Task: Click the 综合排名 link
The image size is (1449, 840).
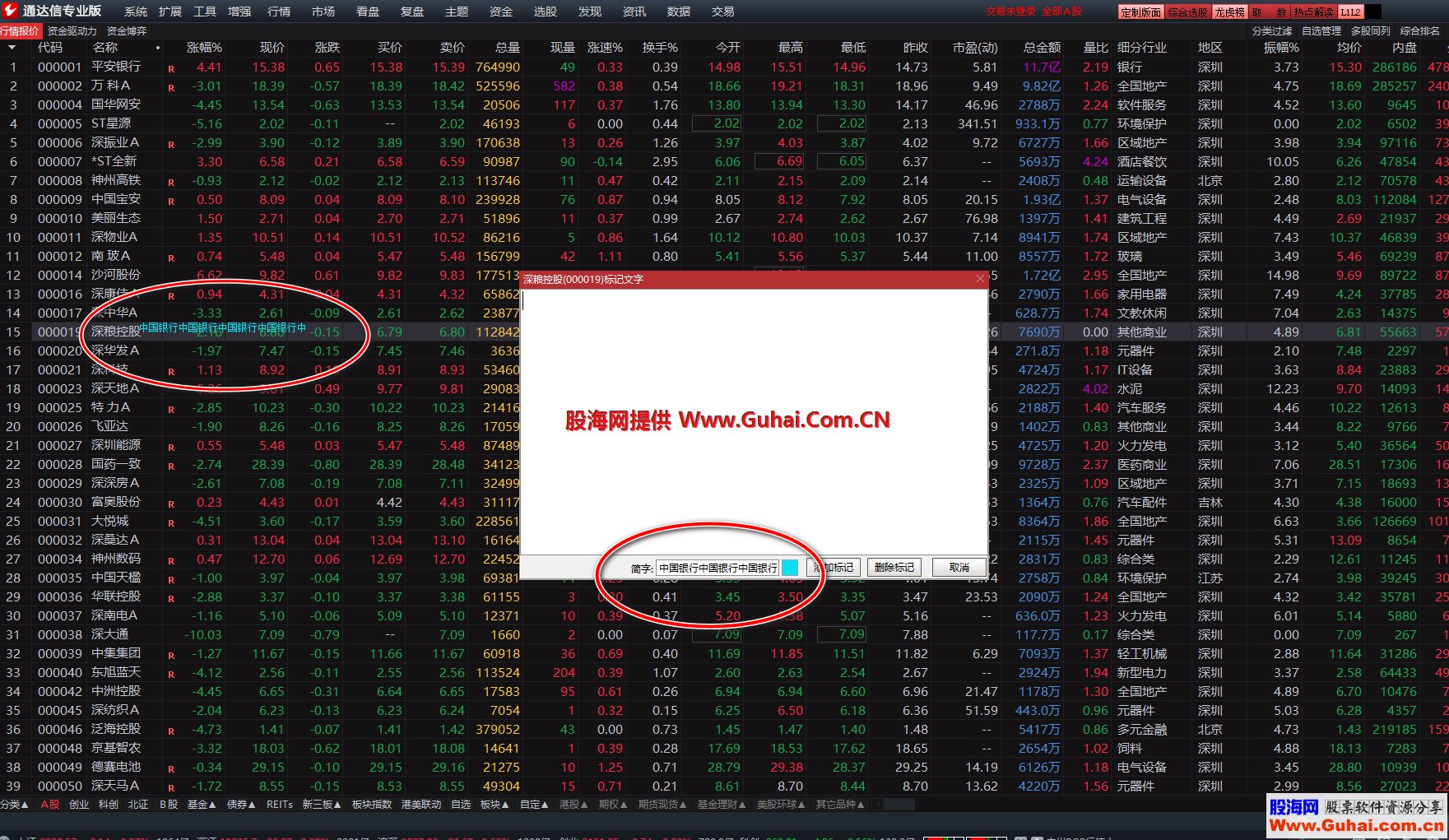Action: [1420, 30]
